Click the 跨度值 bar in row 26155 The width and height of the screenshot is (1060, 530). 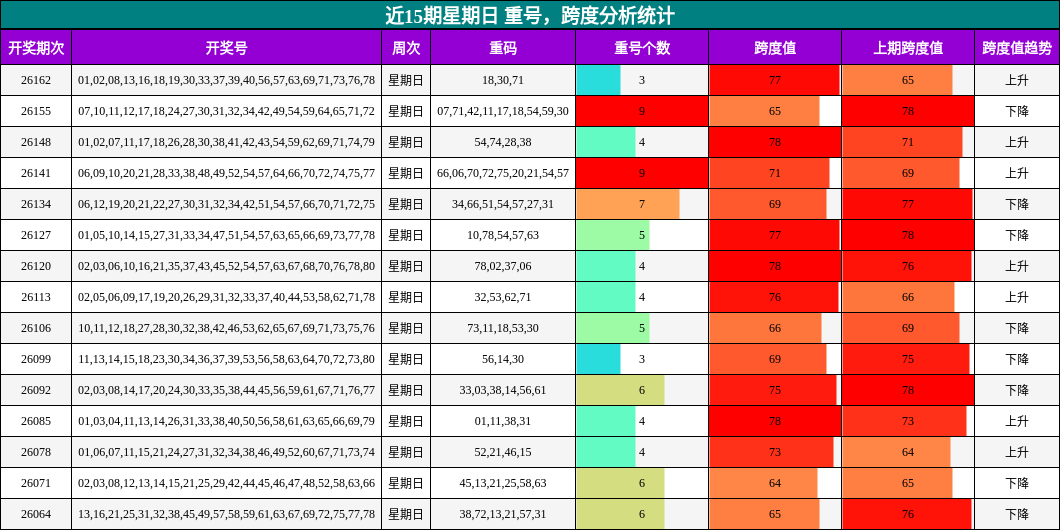coord(764,111)
